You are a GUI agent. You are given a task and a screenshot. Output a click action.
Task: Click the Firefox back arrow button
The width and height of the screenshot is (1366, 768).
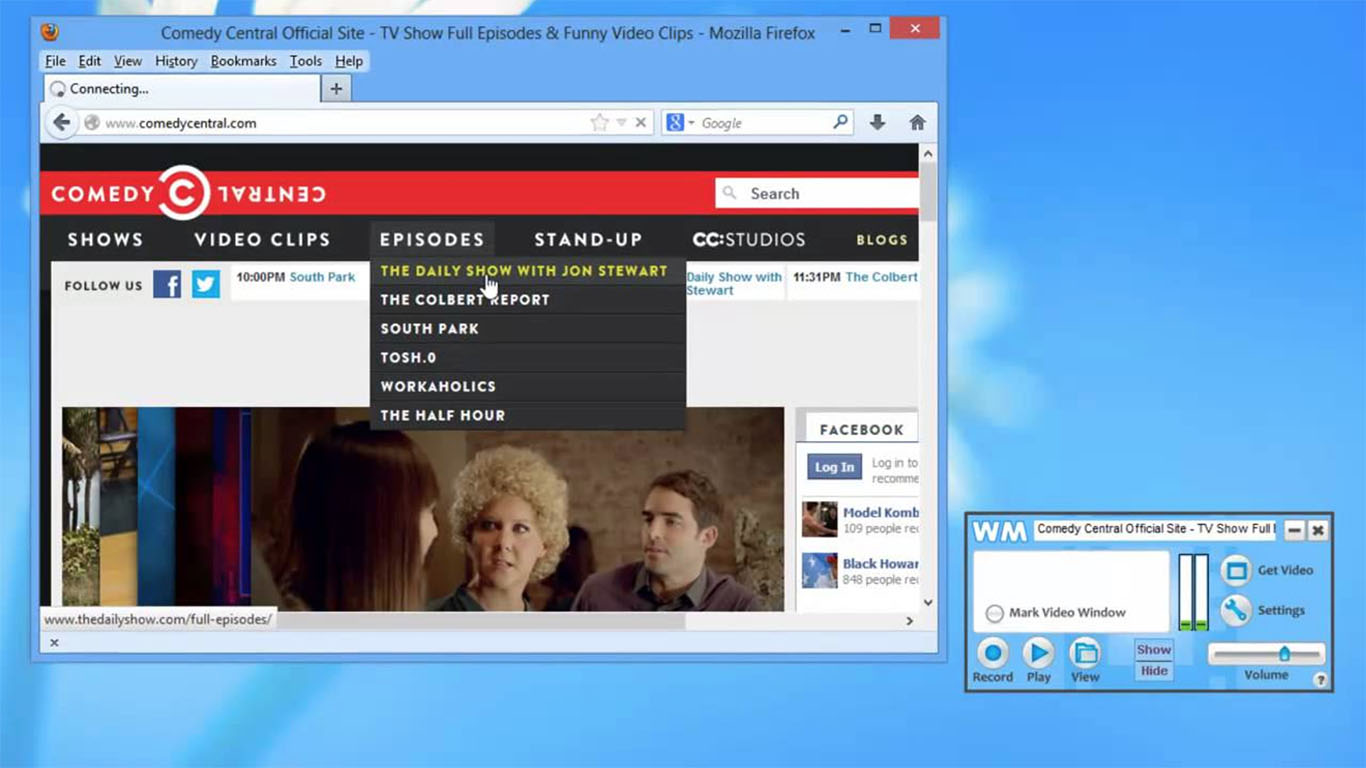pyautogui.click(x=62, y=123)
